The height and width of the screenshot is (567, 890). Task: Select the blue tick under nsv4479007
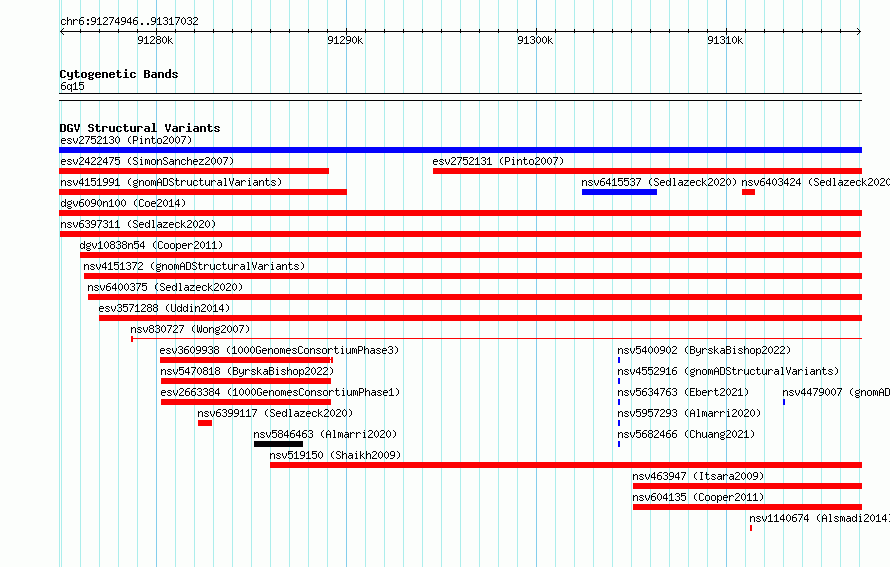[x=784, y=402]
